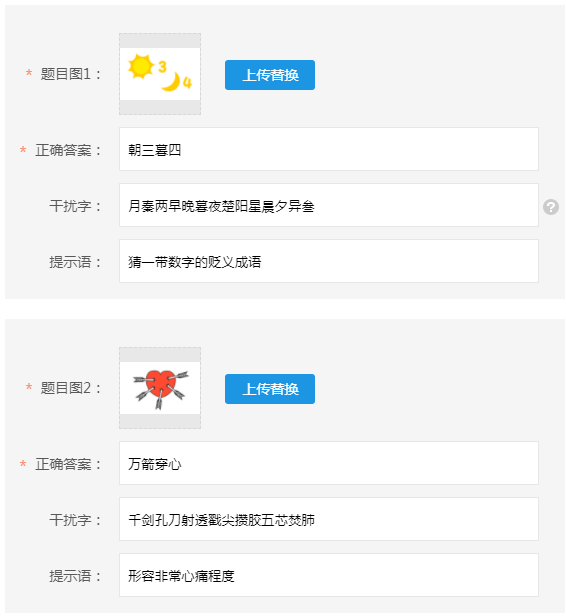The height and width of the screenshot is (616, 566).
Task: Click 上传替换 button for 题目图1
Action: point(270,75)
